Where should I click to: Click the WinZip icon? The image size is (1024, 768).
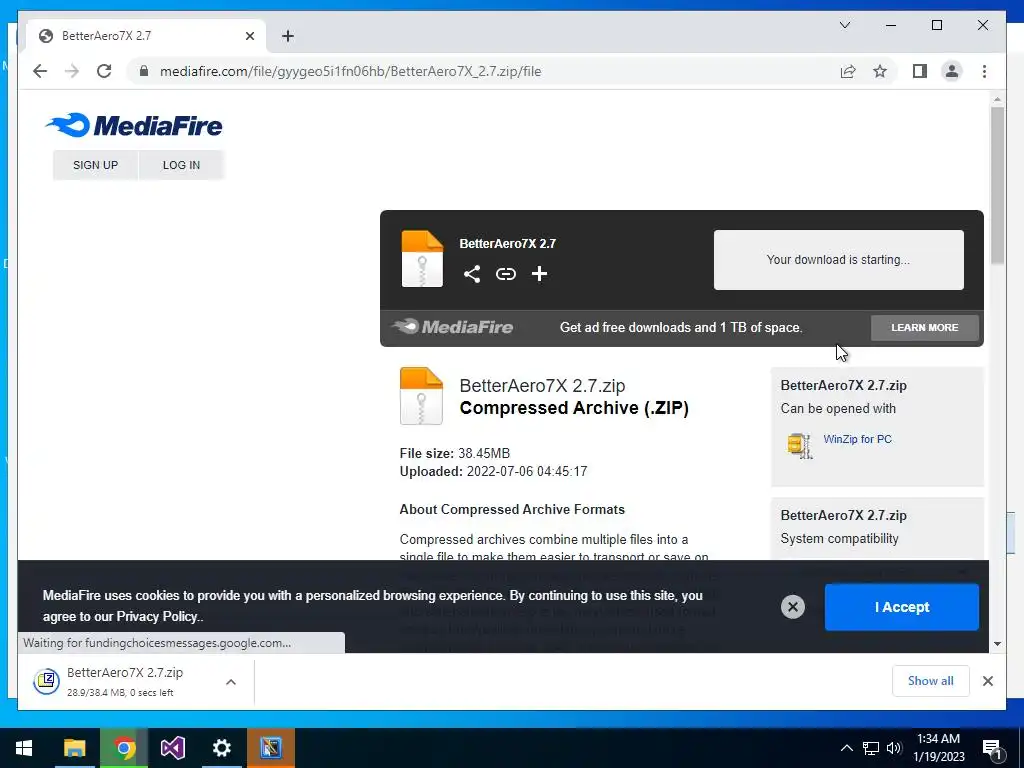[799, 445]
